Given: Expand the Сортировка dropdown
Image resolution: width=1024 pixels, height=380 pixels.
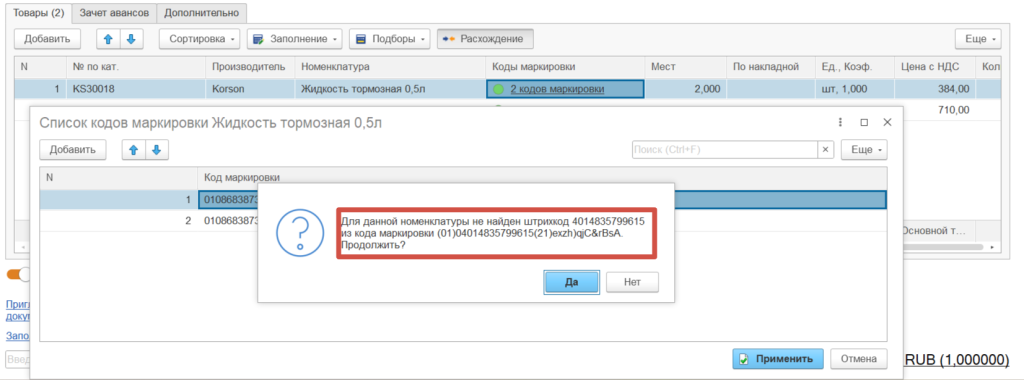Looking at the screenshot, I should 200,39.
